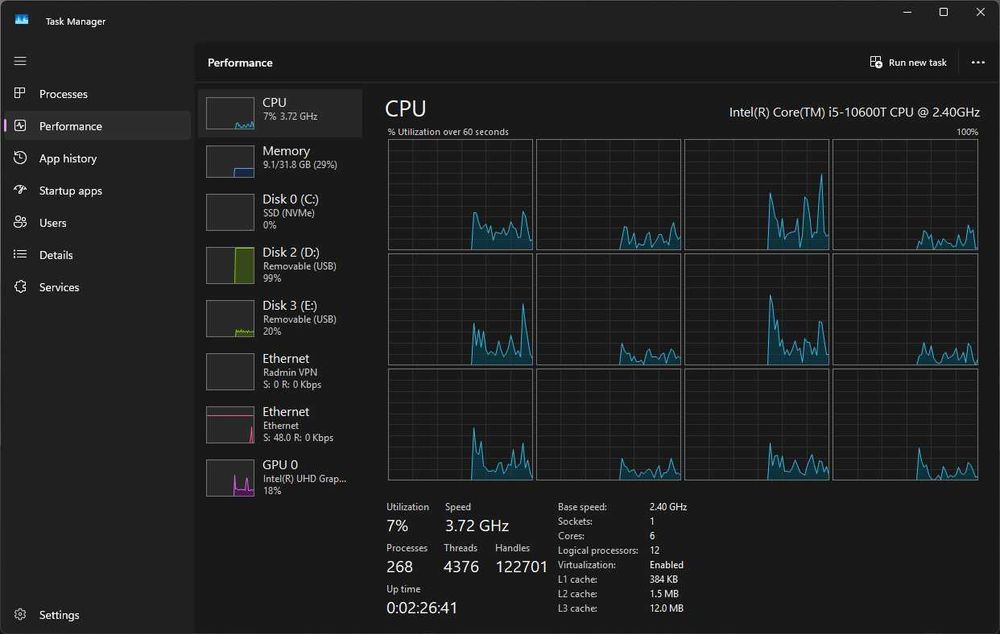Viewport: 1000px width, 634px height.
Task: Select the Radmin VPN Ethernet graph thumbnail
Action: pyautogui.click(x=230, y=372)
